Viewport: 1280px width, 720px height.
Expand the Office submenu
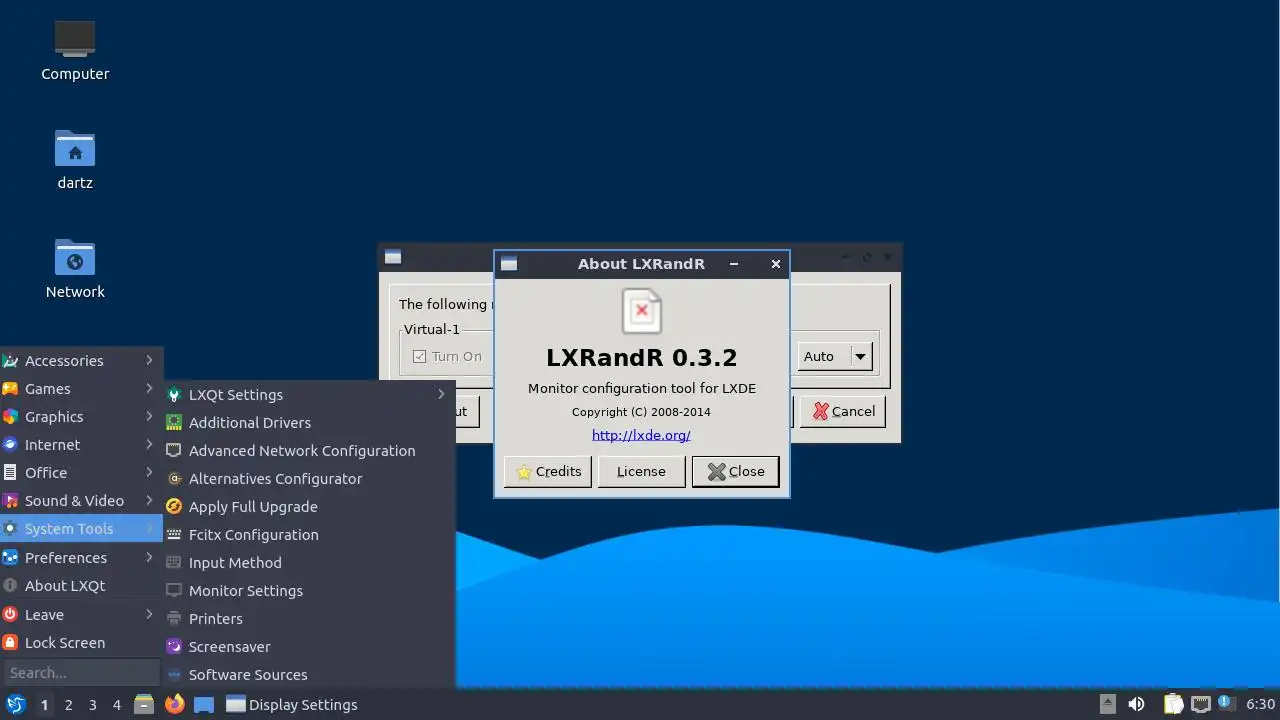point(81,473)
